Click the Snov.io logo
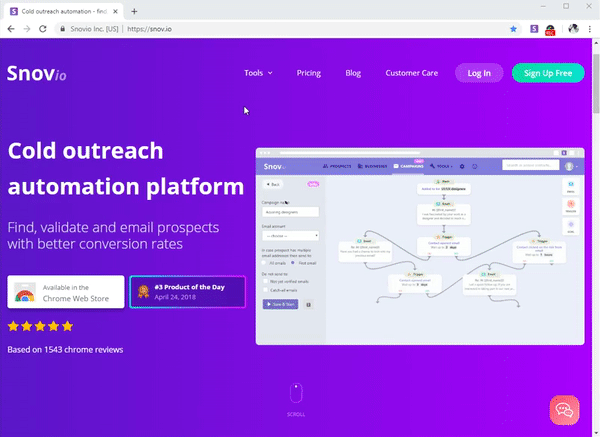The height and width of the screenshot is (437, 600). (37, 73)
